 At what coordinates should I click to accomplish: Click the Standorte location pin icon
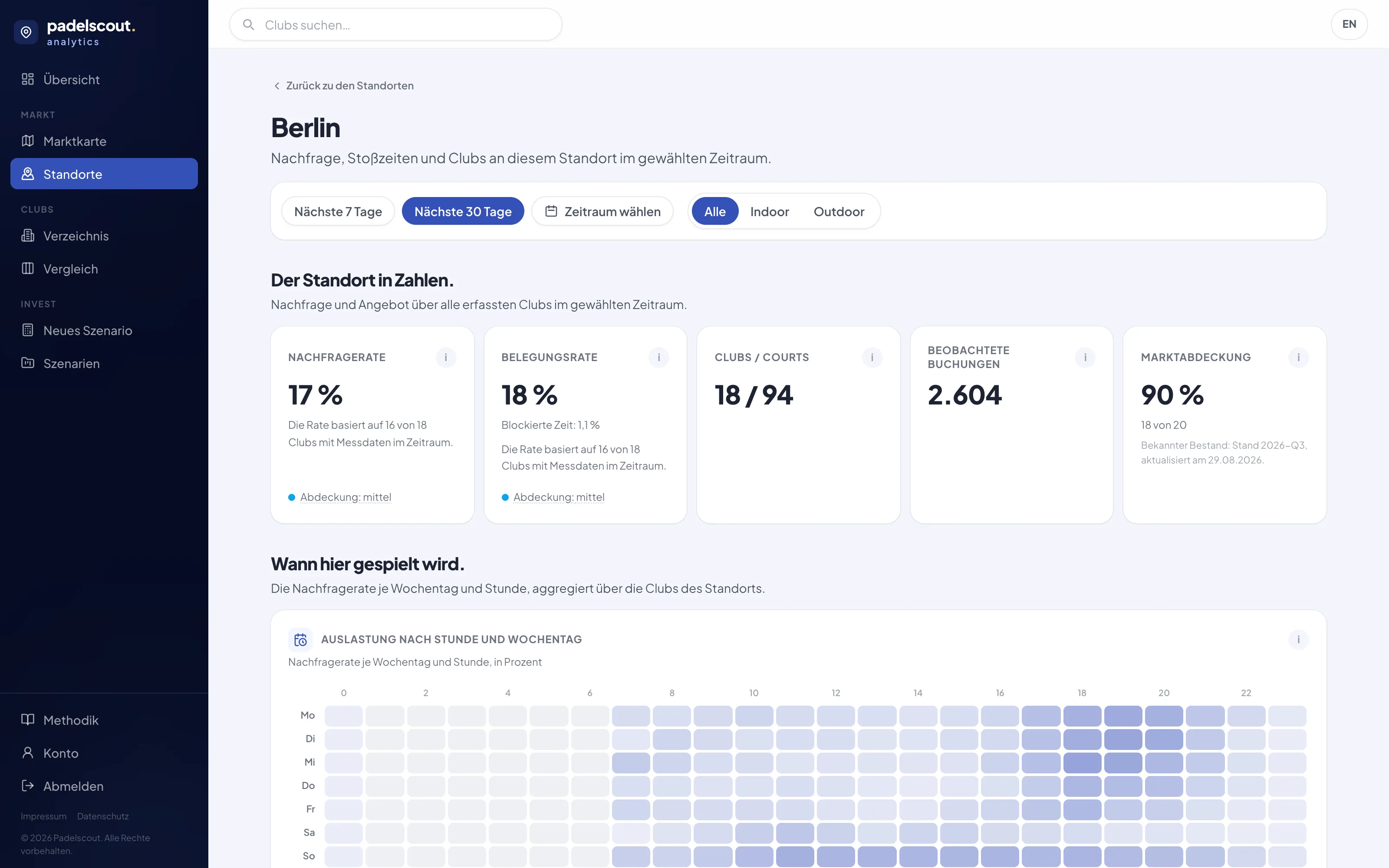pos(27,173)
